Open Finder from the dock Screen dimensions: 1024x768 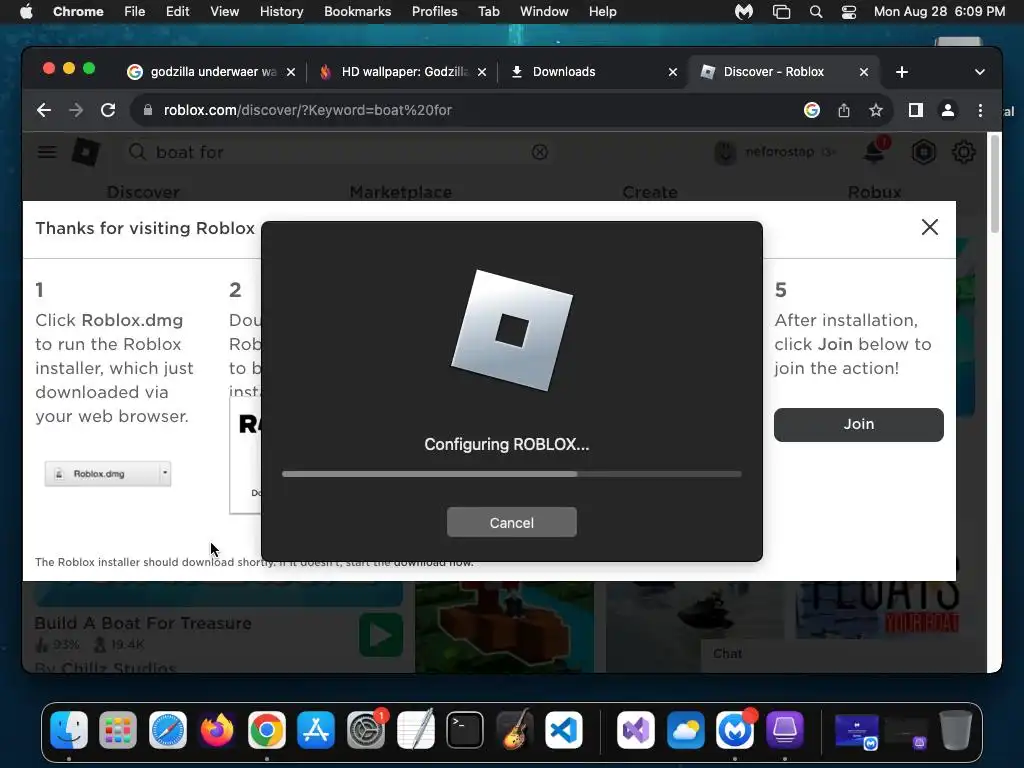point(69,730)
